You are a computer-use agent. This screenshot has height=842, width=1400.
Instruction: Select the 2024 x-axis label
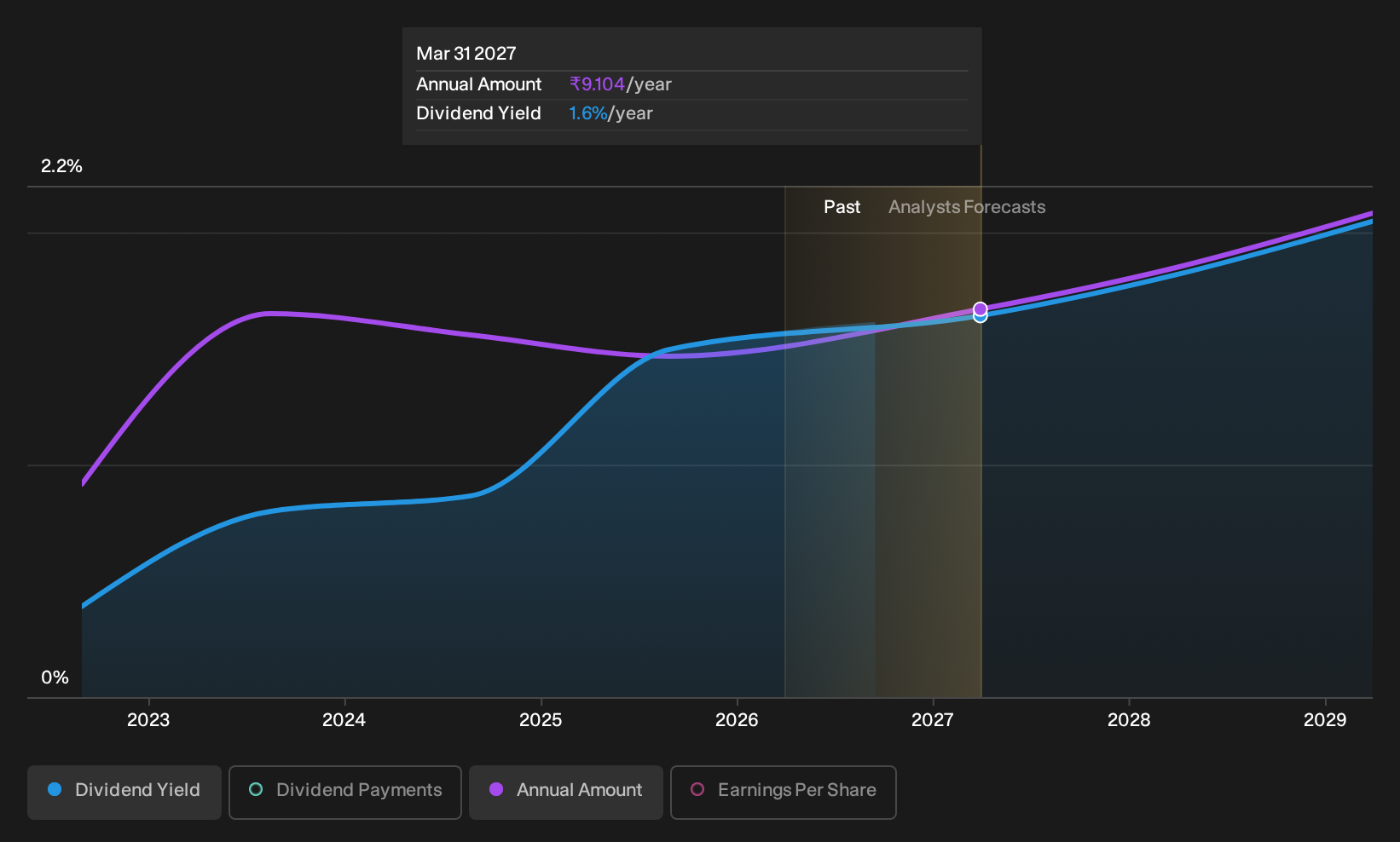click(x=344, y=720)
